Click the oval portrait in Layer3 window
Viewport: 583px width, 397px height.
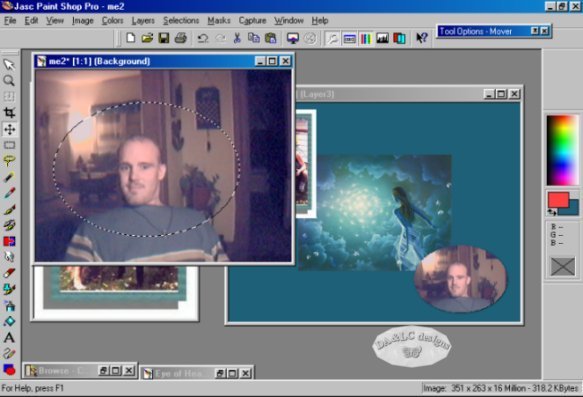tap(460, 278)
